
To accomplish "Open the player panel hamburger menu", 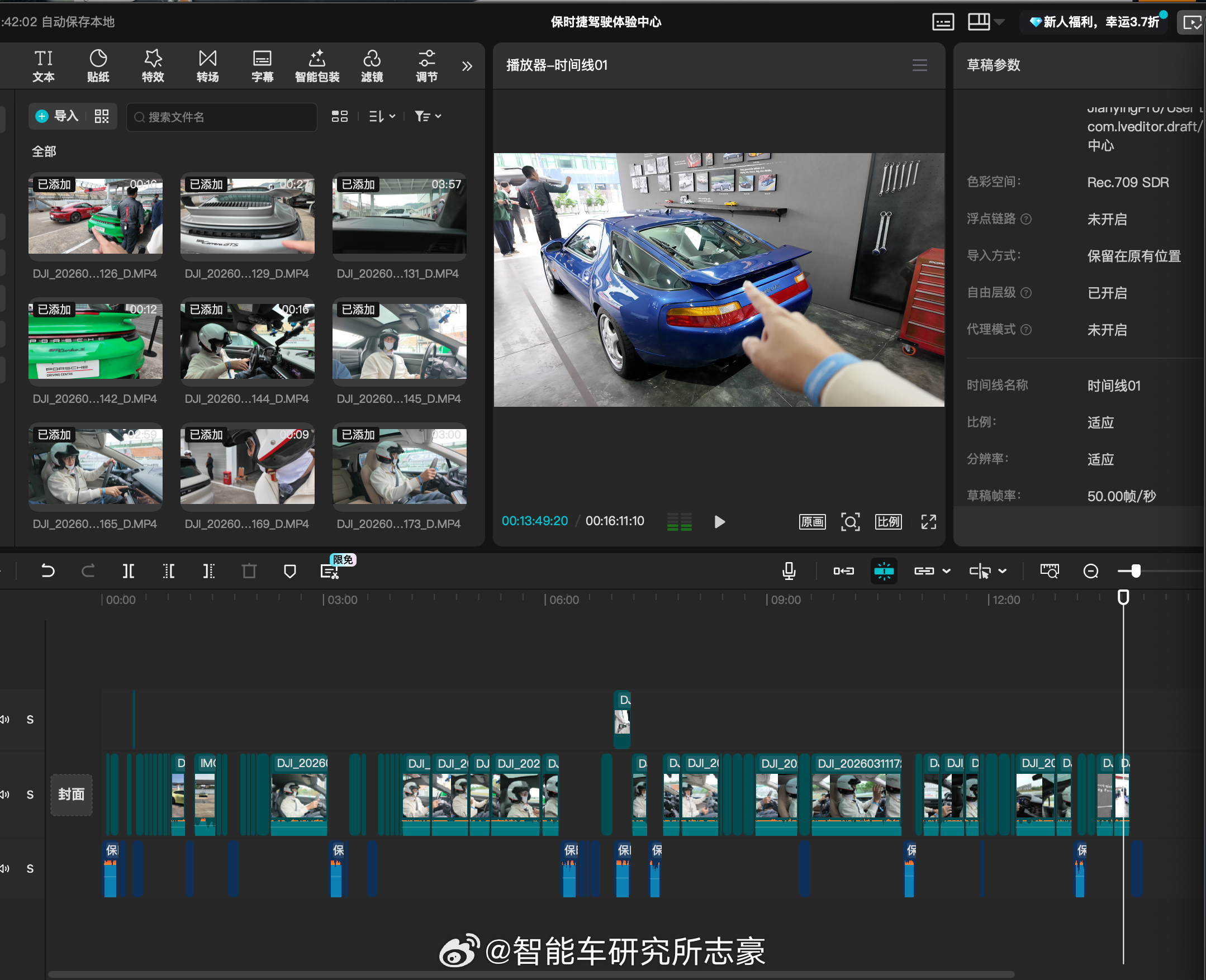I will (x=919, y=65).
